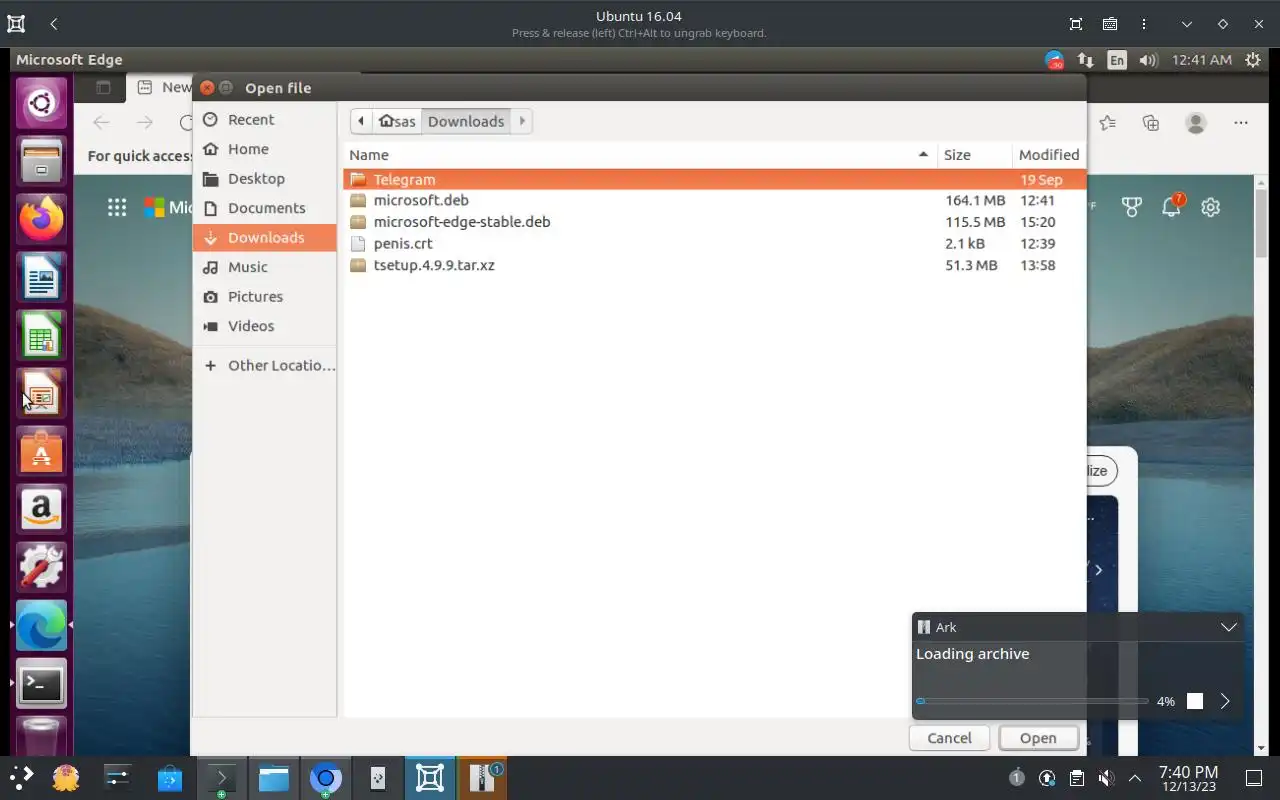Screen dimensions: 1280x800
Task: Click host clipboard tray icon
Action: coord(1076,778)
